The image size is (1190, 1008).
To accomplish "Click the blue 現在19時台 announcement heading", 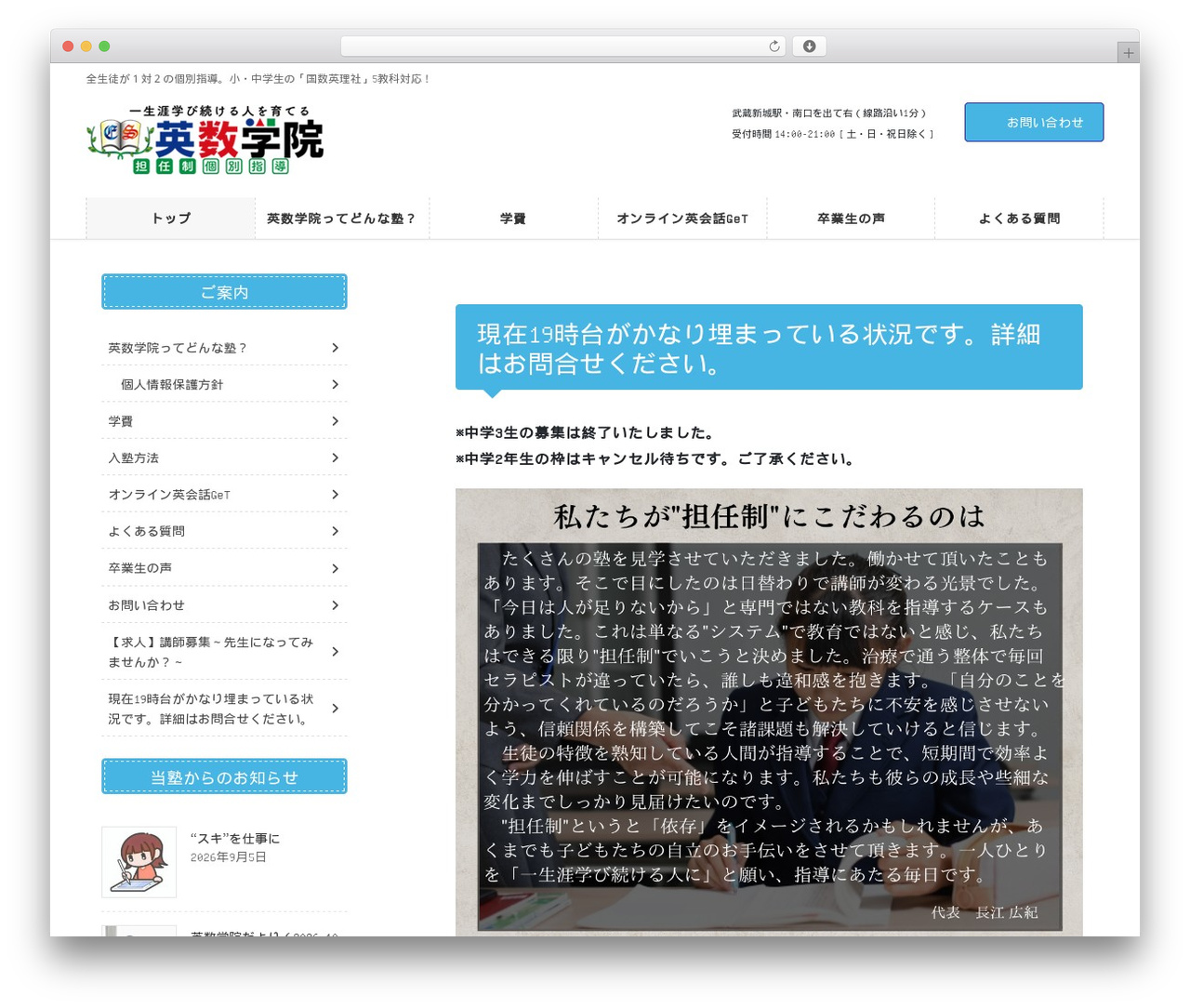I will pyautogui.click(x=769, y=348).
